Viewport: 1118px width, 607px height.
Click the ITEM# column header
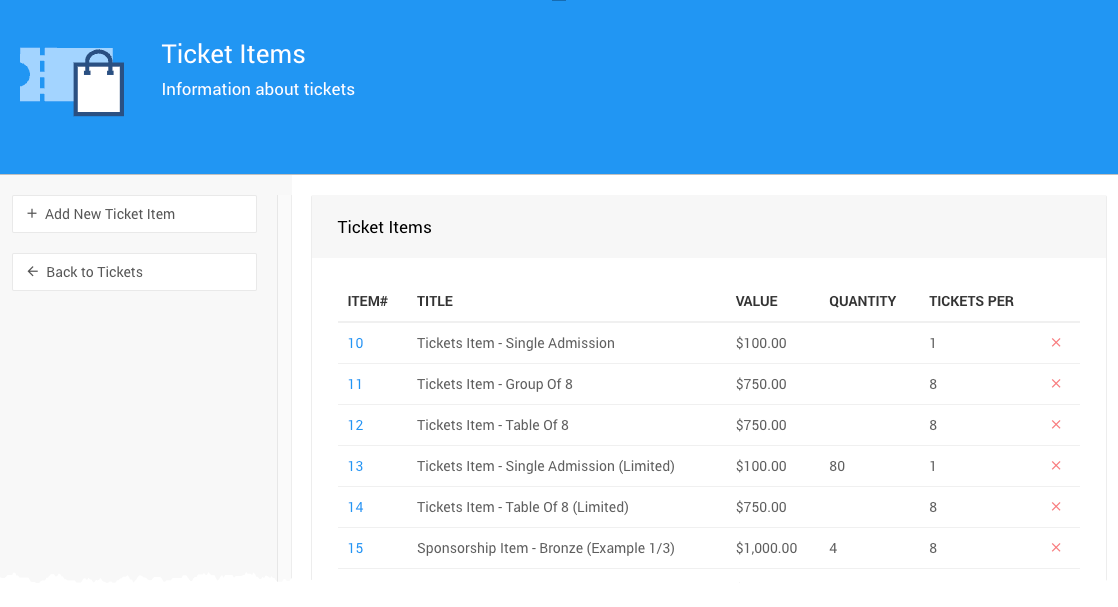pyautogui.click(x=367, y=301)
